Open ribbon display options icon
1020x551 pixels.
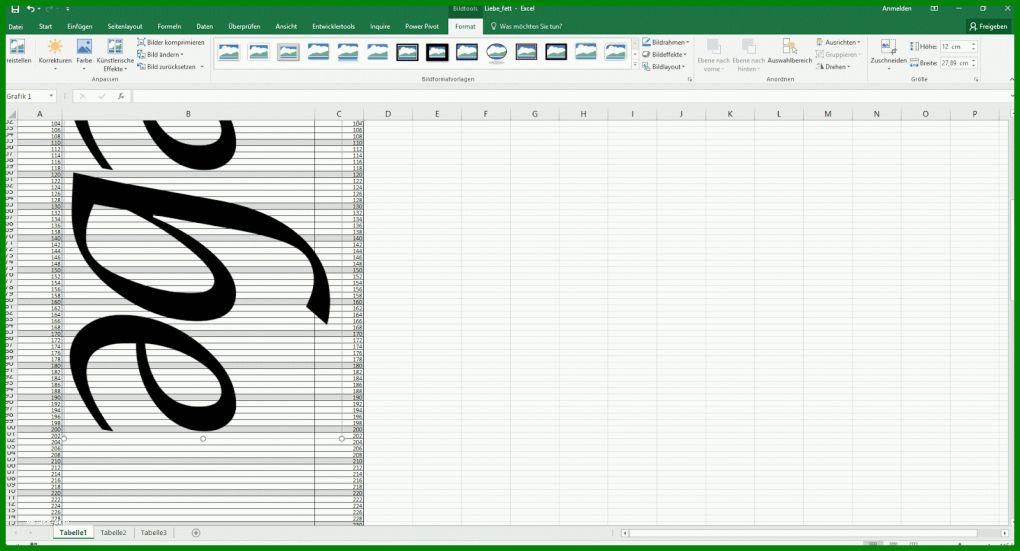click(934, 8)
